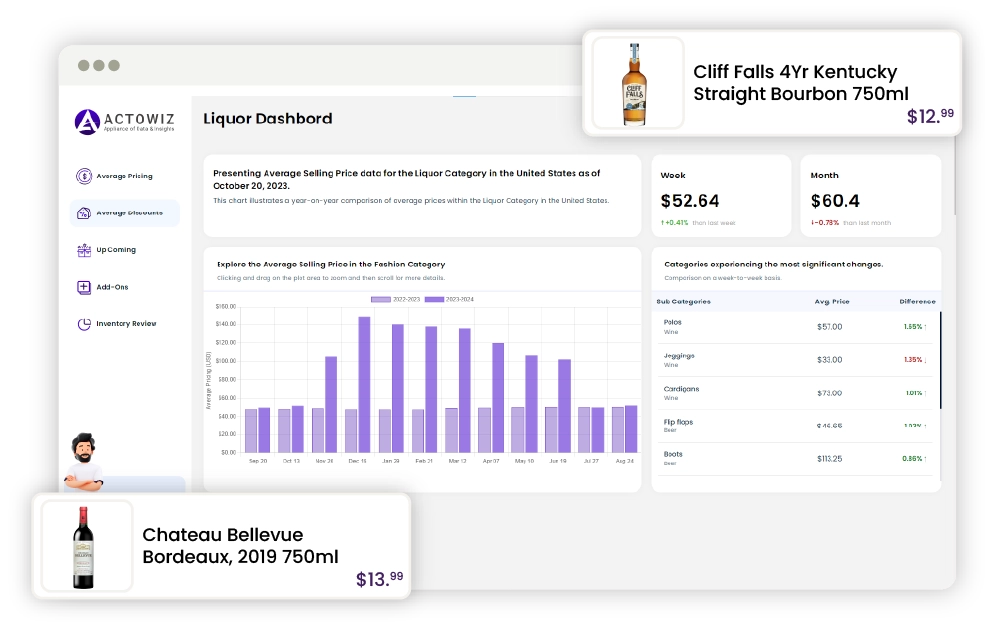The width and height of the screenshot is (1000, 642).
Task: Open the Cliff Falls 4Yr Kentucky Bourbon title
Action: point(800,83)
